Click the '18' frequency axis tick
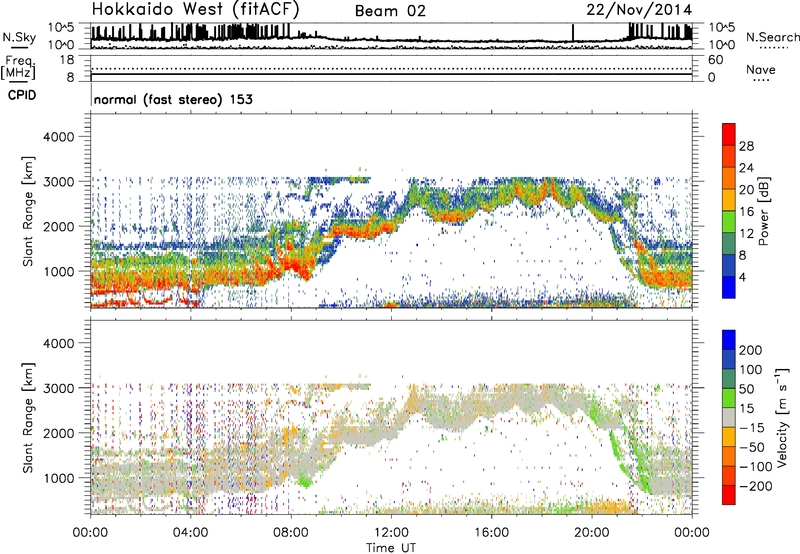The image size is (800, 554). [67, 60]
